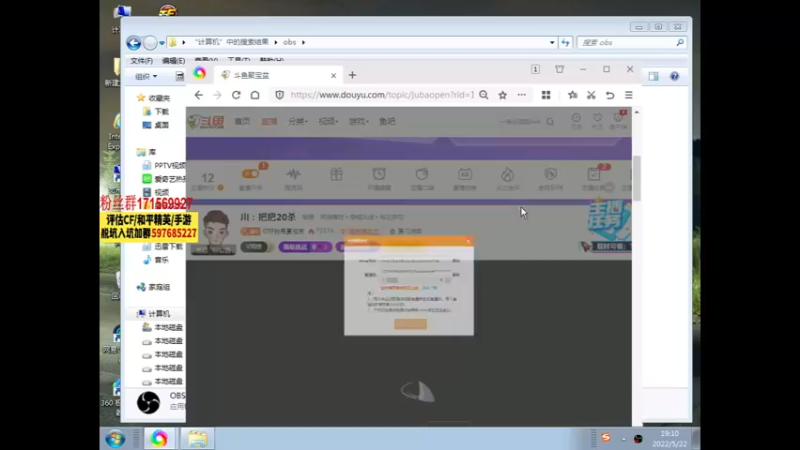Select 计算机 in Explorer sidebar

tap(153, 314)
